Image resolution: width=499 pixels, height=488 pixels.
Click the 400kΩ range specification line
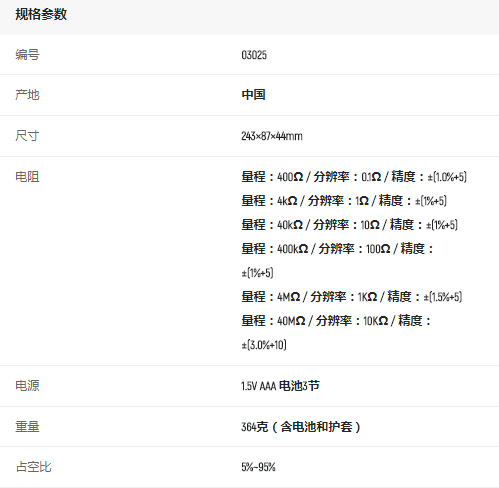point(337,260)
